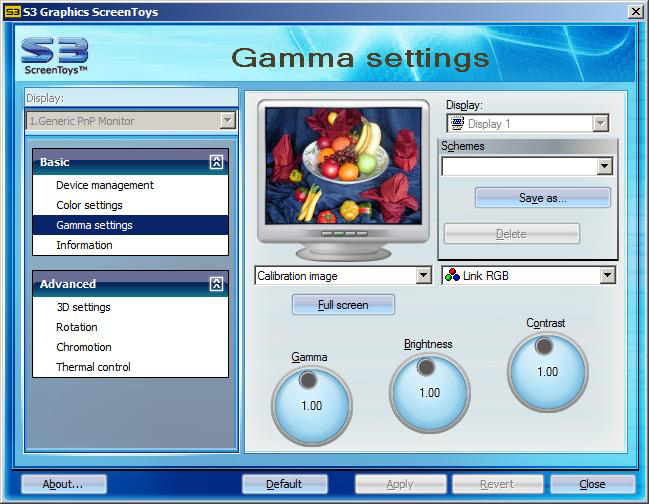Click the Save as... button

[542, 198]
